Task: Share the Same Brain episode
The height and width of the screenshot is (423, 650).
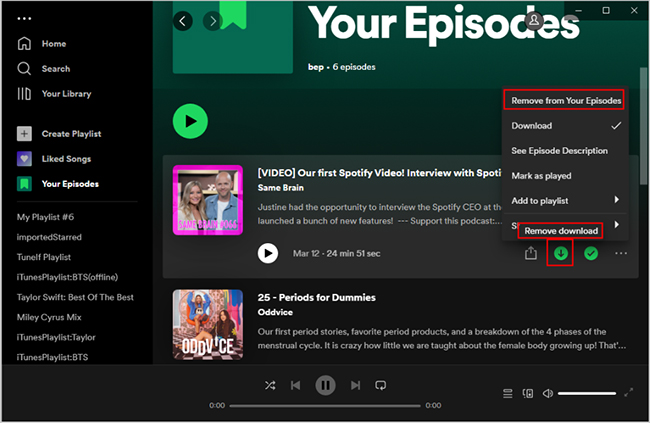Action: [x=531, y=253]
